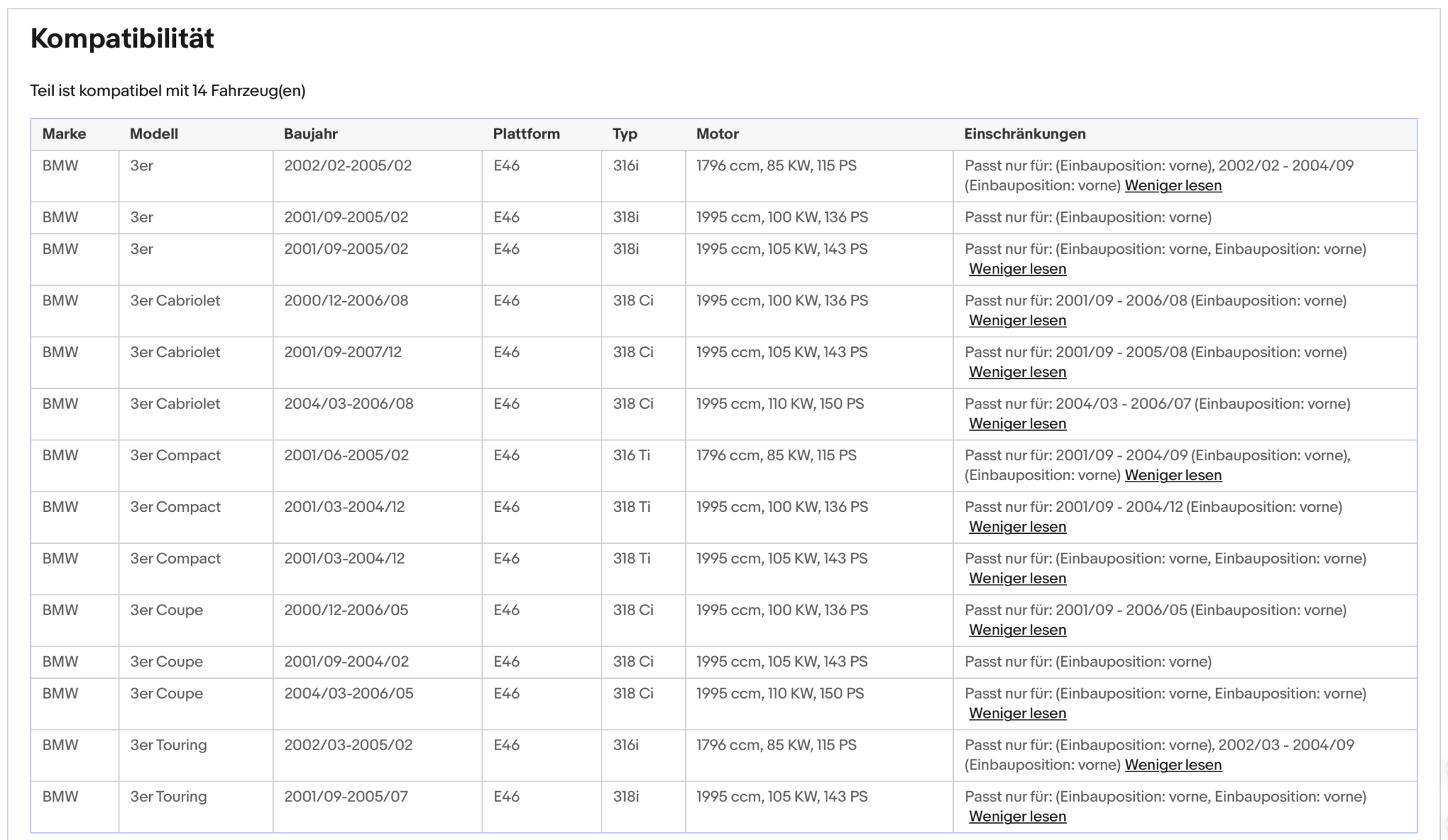
Task: Click 'Weniger lesen' for Compact 318 Ti 100 KW
Action: (x=1017, y=527)
